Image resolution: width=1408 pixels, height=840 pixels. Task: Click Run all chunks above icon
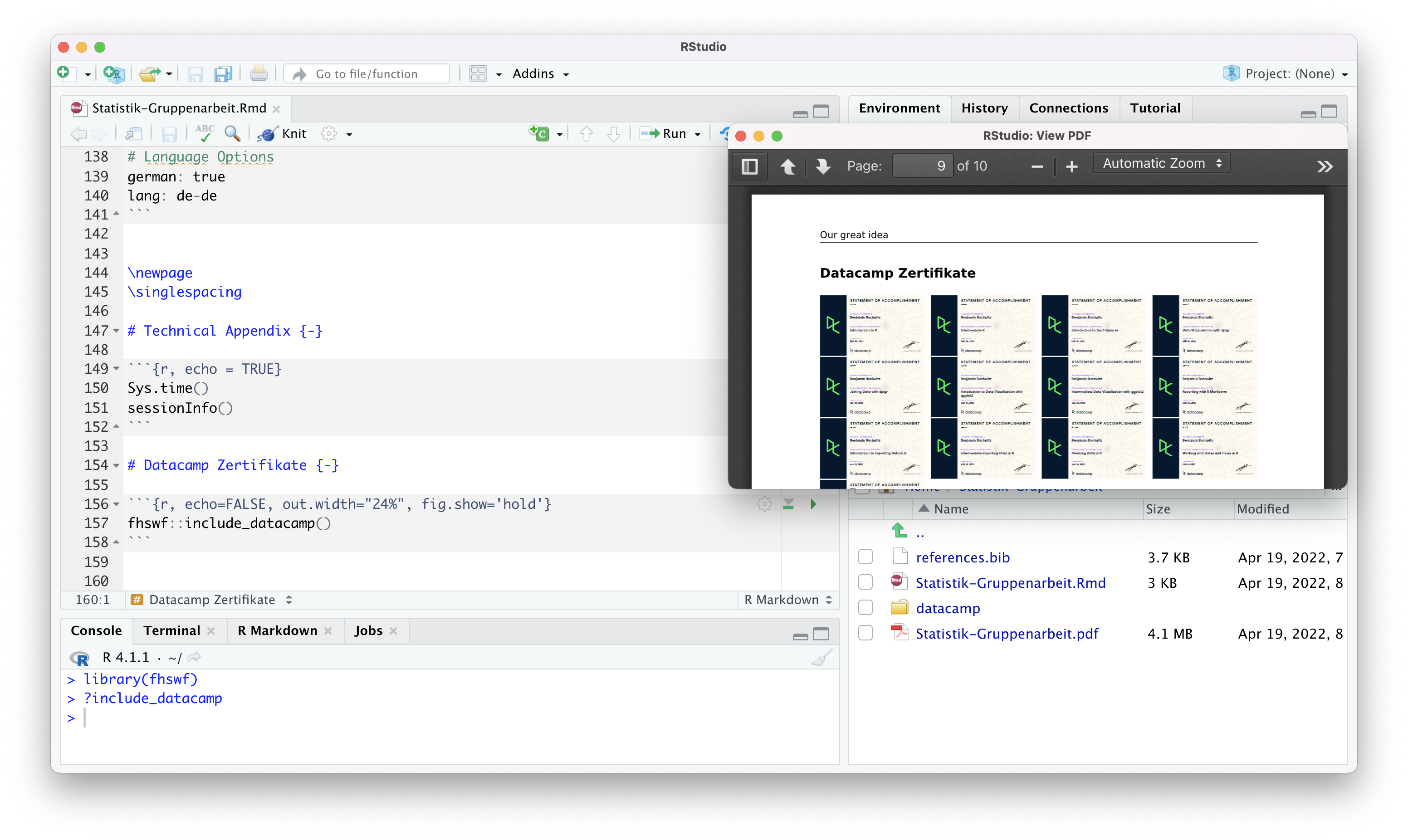tap(788, 504)
